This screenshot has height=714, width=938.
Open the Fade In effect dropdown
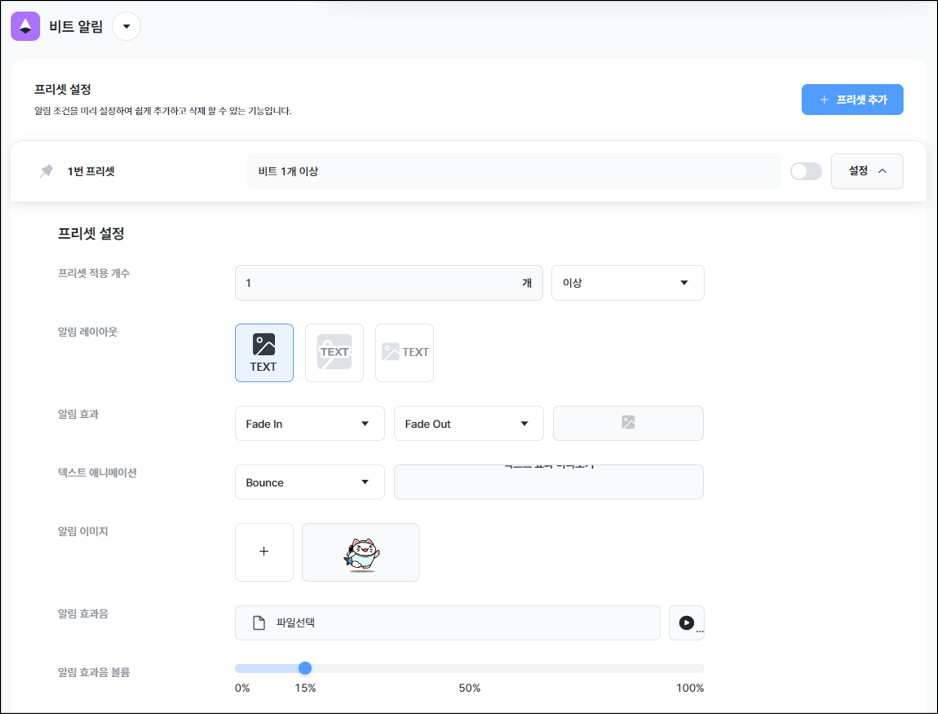(x=309, y=423)
